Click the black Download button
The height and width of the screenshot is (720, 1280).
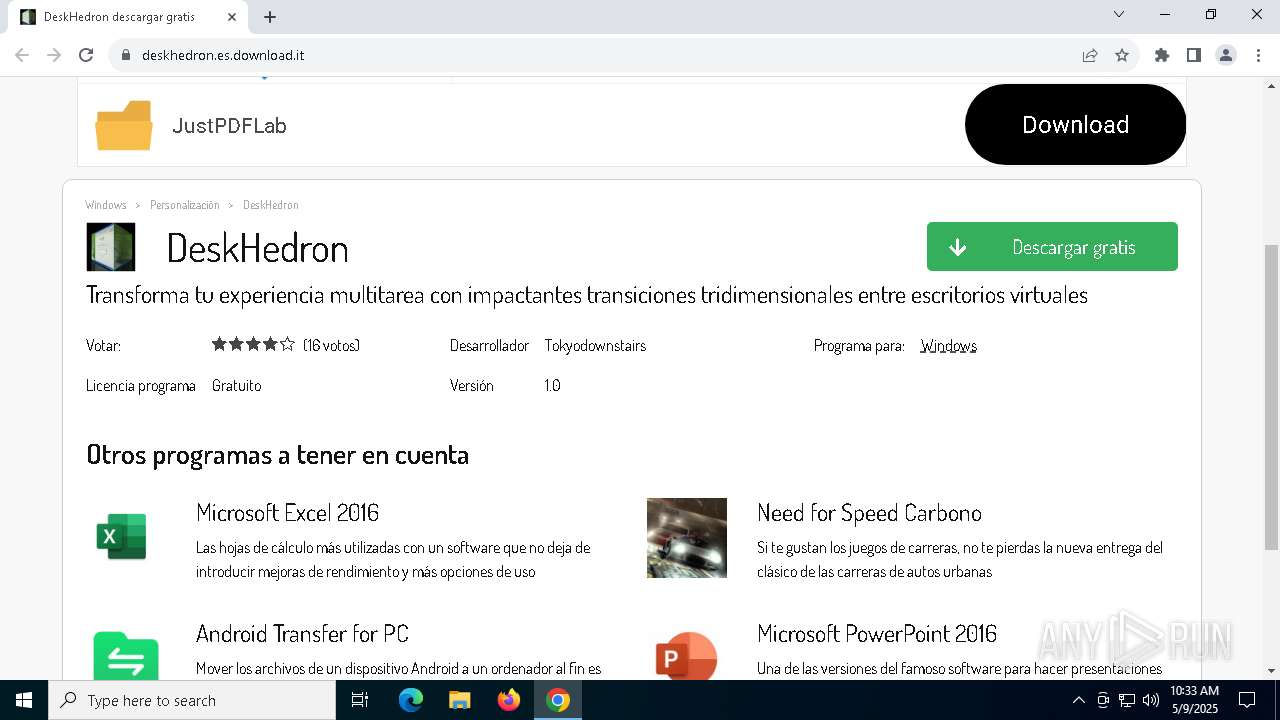(x=1075, y=124)
